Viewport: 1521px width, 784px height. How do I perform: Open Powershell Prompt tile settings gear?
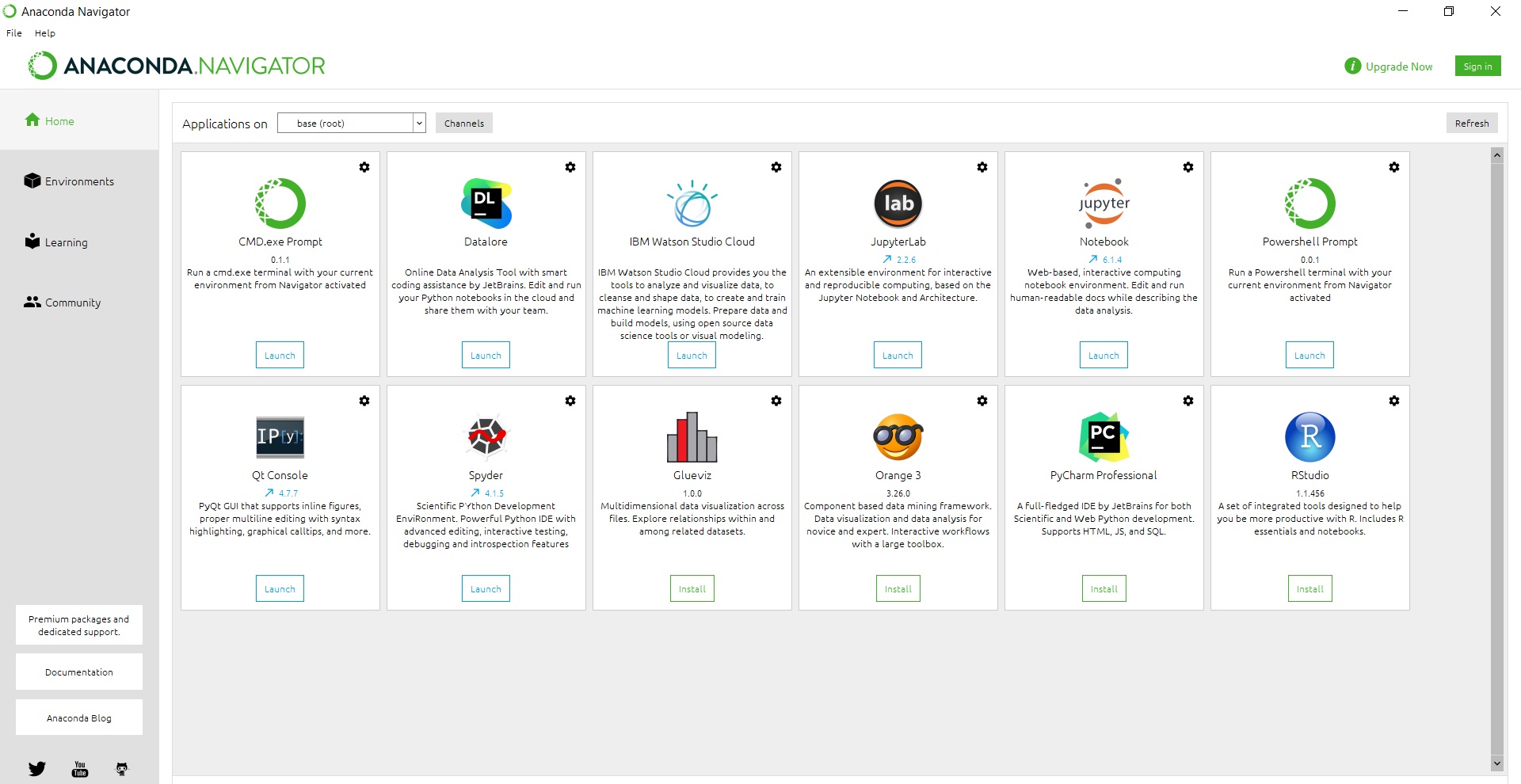1394,167
